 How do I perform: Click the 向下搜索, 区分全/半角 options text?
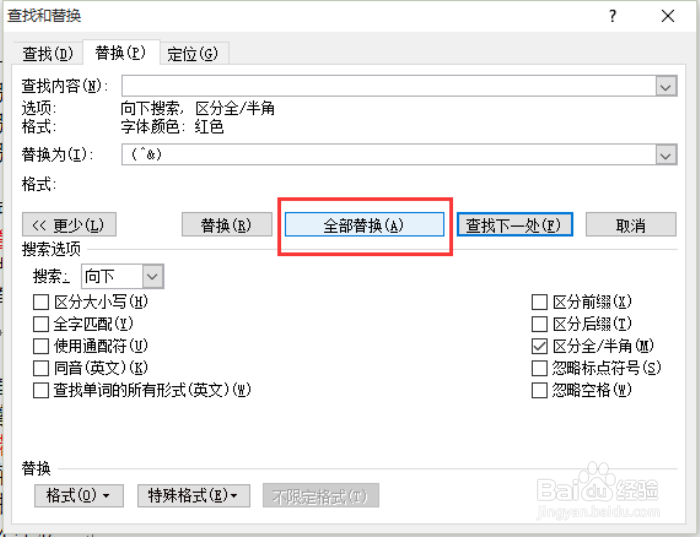(x=197, y=108)
